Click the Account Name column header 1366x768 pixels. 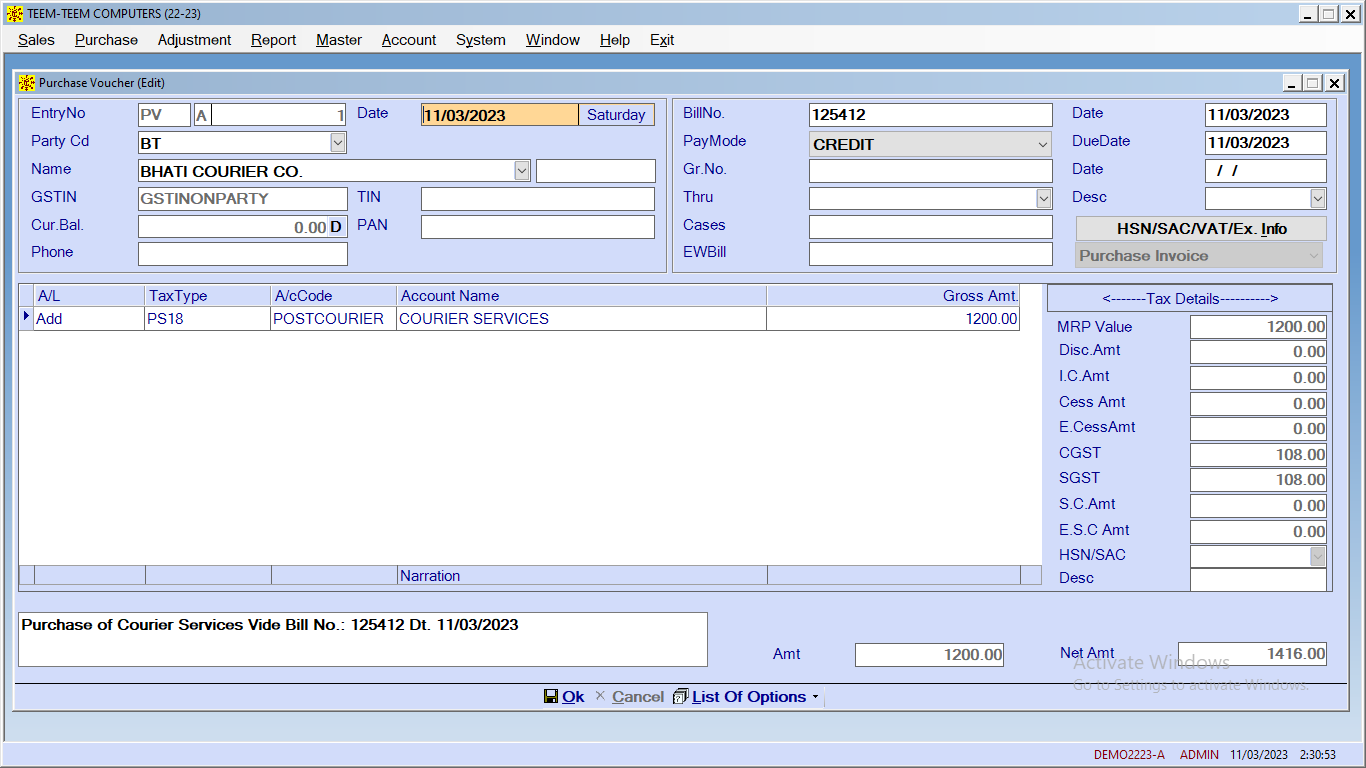(582, 296)
